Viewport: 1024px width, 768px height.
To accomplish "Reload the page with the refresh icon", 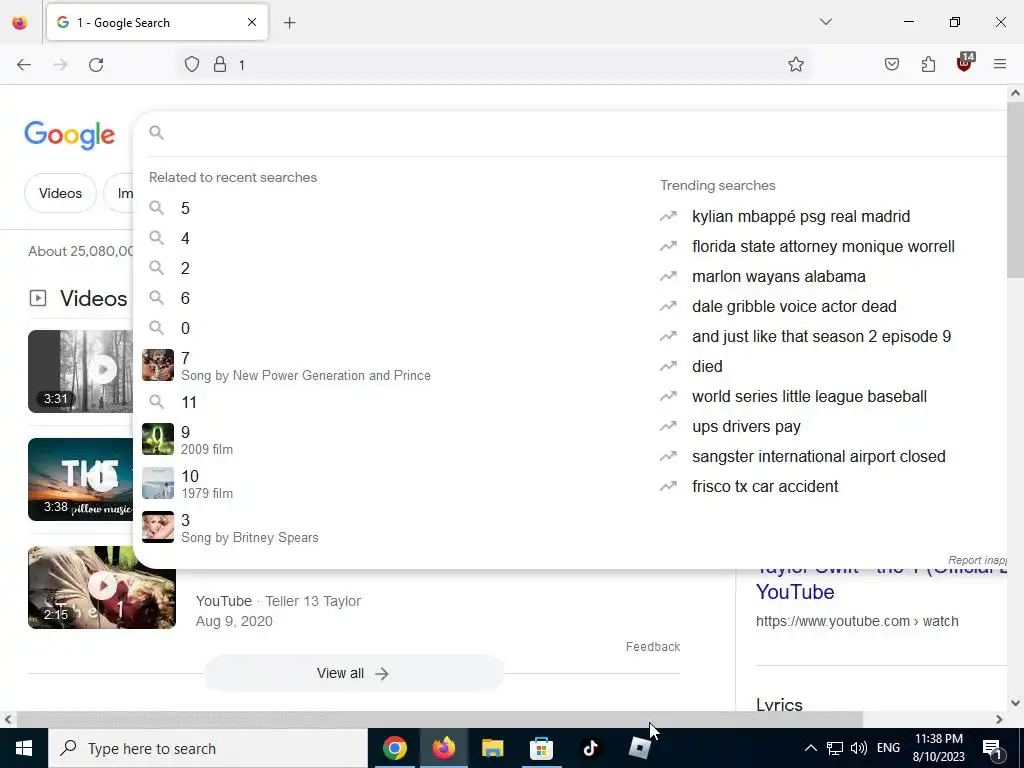I will (x=96, y=65).
